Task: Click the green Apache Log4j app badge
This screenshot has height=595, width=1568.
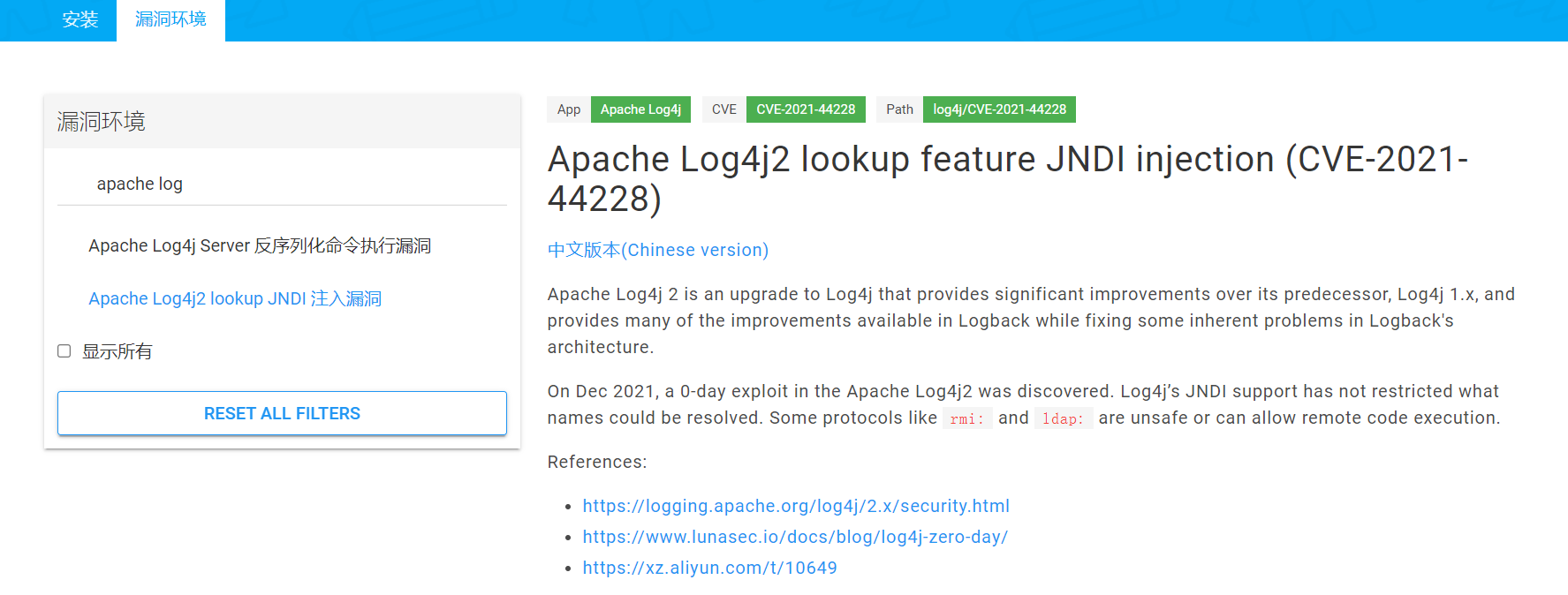Action: 640,109
